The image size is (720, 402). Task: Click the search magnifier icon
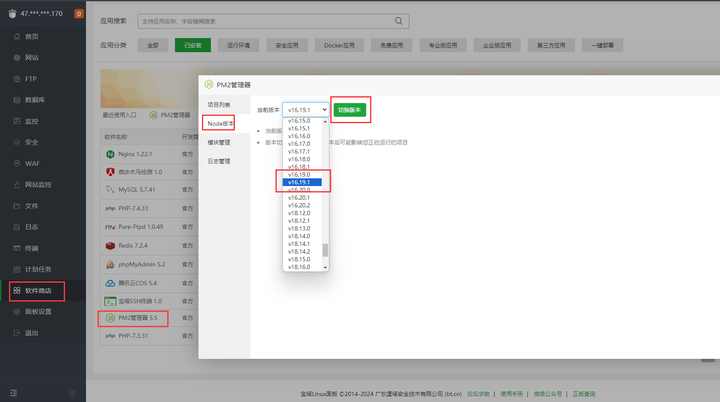click(x=398, y=20)
